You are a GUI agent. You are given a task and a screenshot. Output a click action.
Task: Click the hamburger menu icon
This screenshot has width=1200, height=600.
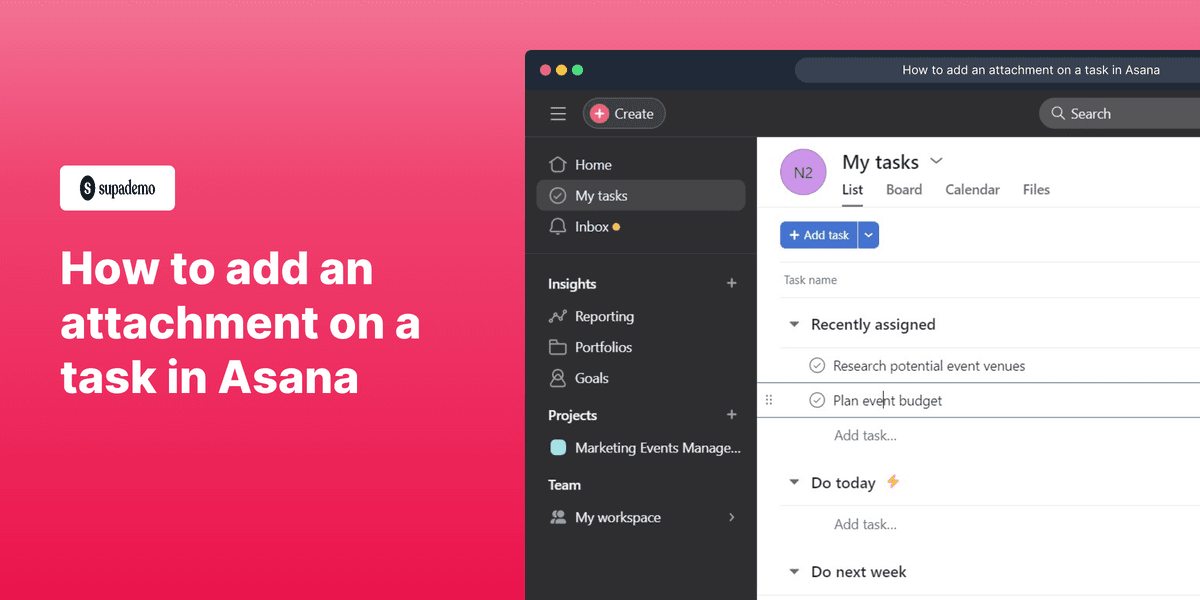(558, 113)
